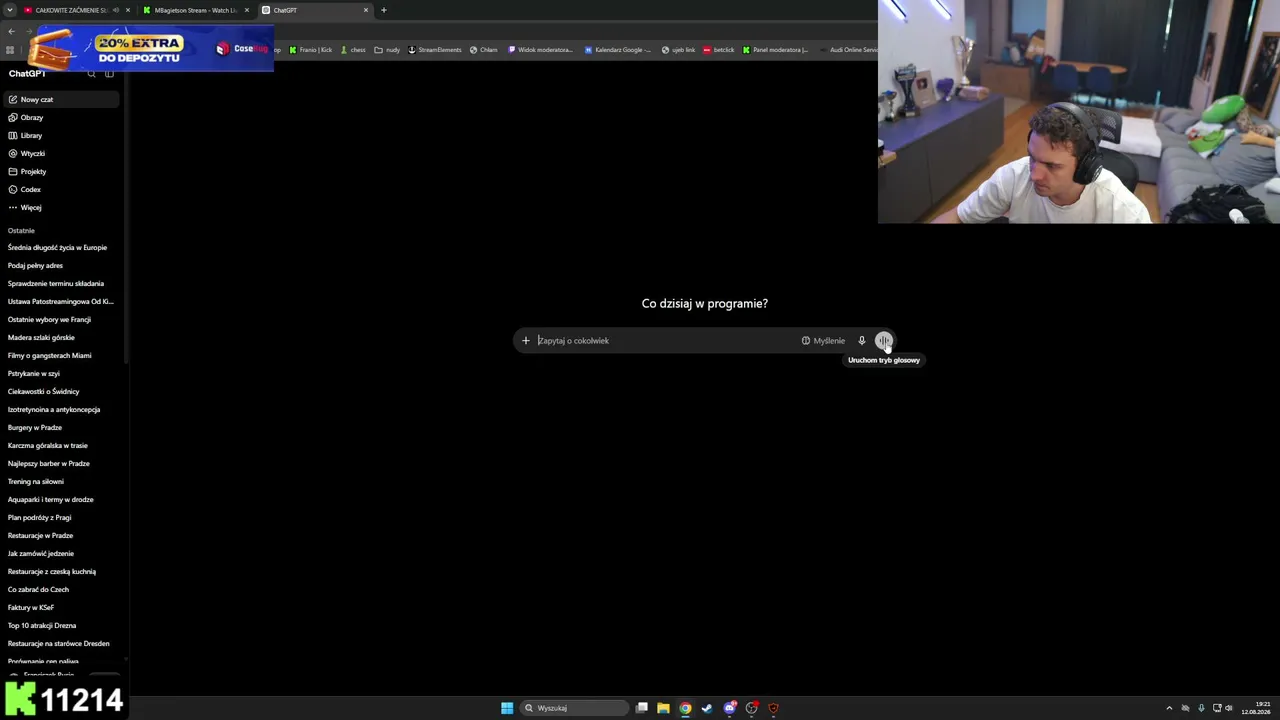Open chat 'Ostatnie wybory we Francji'

(x=61, y=320)
